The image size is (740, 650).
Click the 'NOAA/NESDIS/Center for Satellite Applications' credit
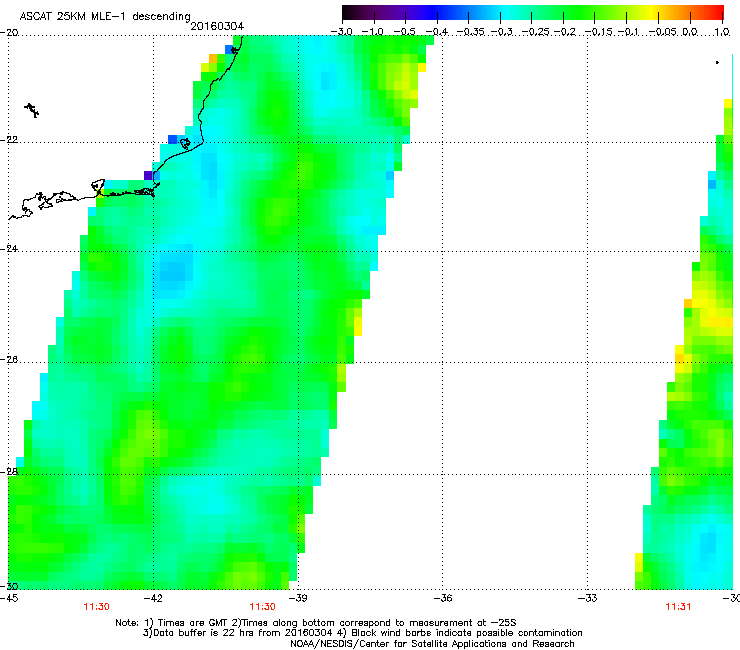pyautogui.click(x=432, y=644)
